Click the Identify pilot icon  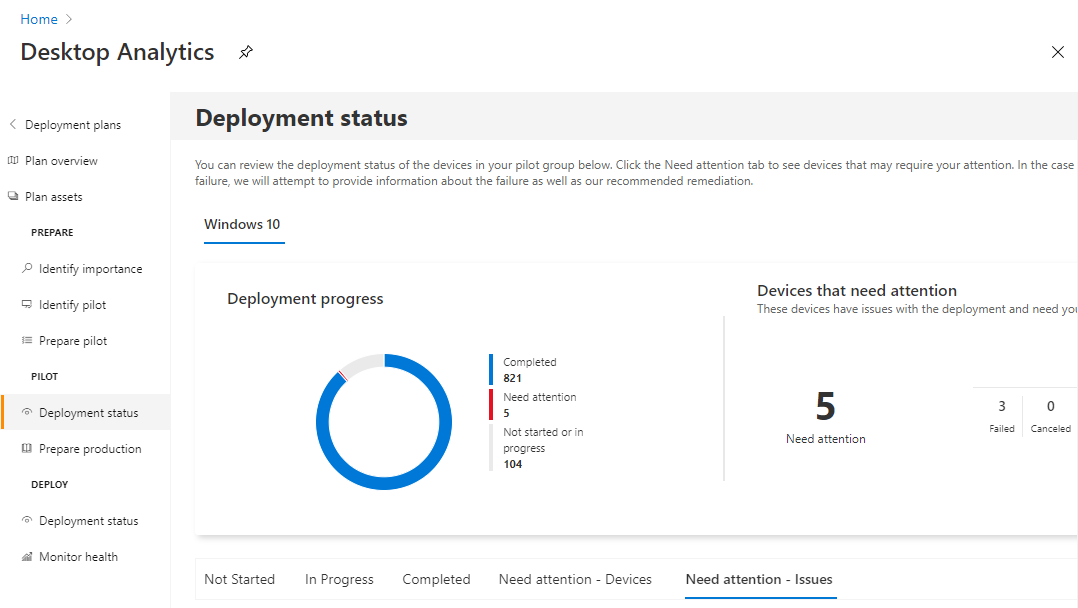click(27, 304)
